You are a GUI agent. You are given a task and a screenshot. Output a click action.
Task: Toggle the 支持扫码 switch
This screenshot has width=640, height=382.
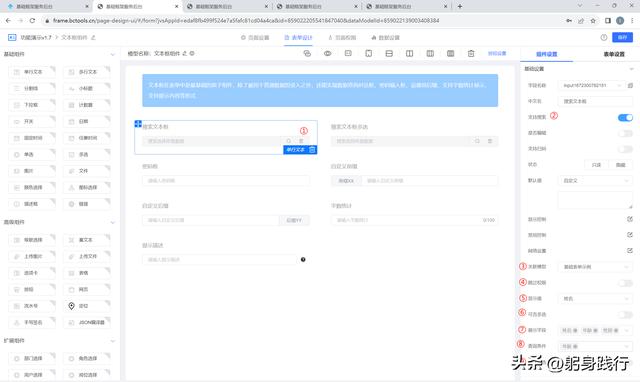(625, 149)
